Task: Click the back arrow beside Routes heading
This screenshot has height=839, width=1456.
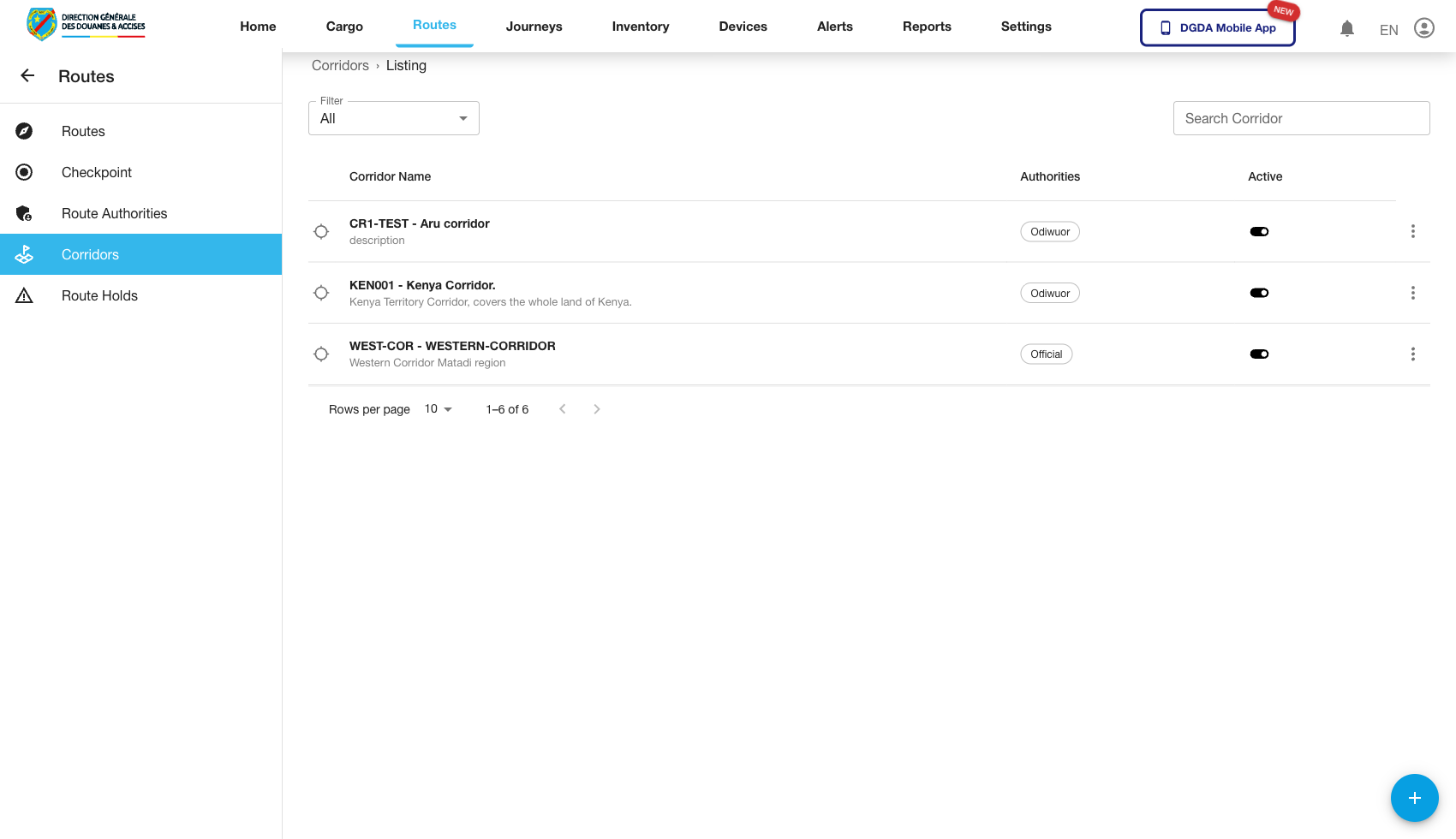Action: 27,76
